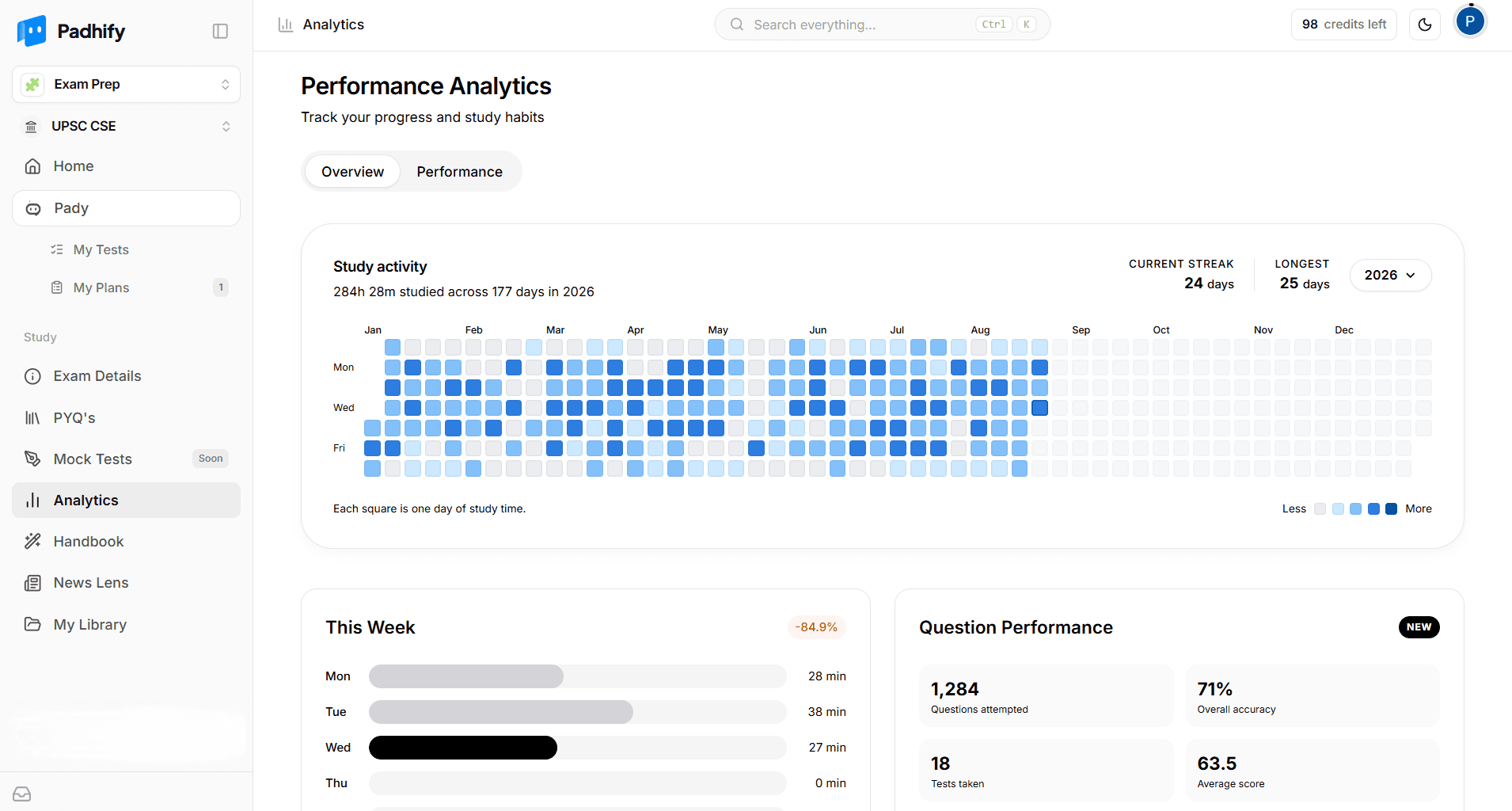
Task: Open Home via house icon
Action: click(x=32, y=166)
